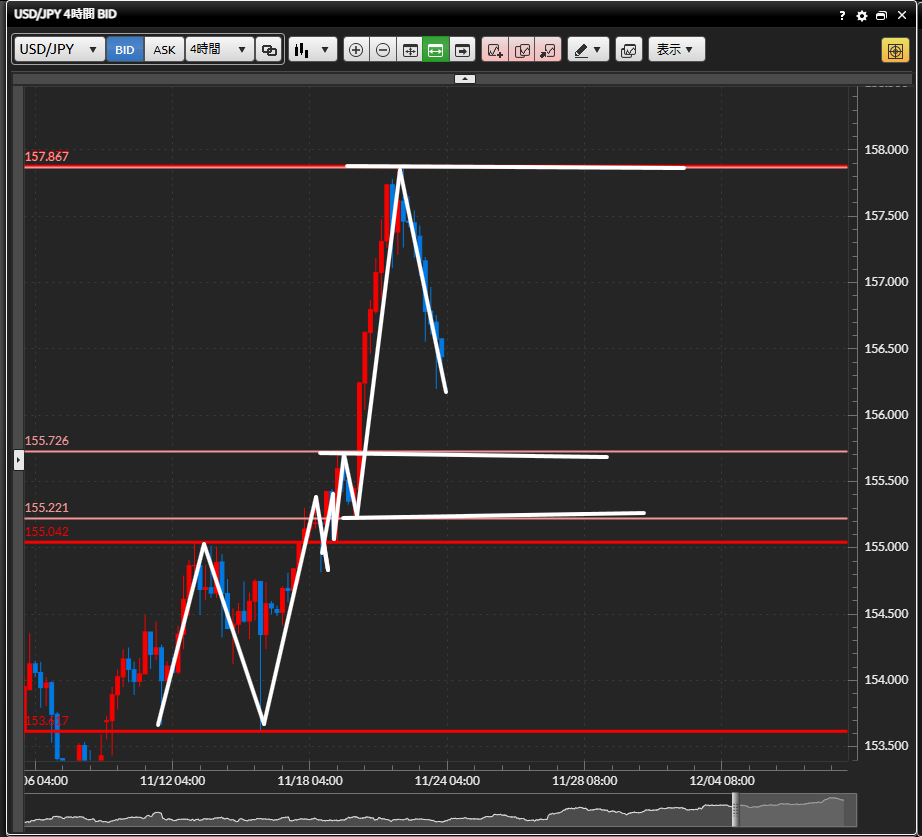Open the 表示 display menu
The height and width of the screenshot is (837, 922).
(x=676, y=50)
